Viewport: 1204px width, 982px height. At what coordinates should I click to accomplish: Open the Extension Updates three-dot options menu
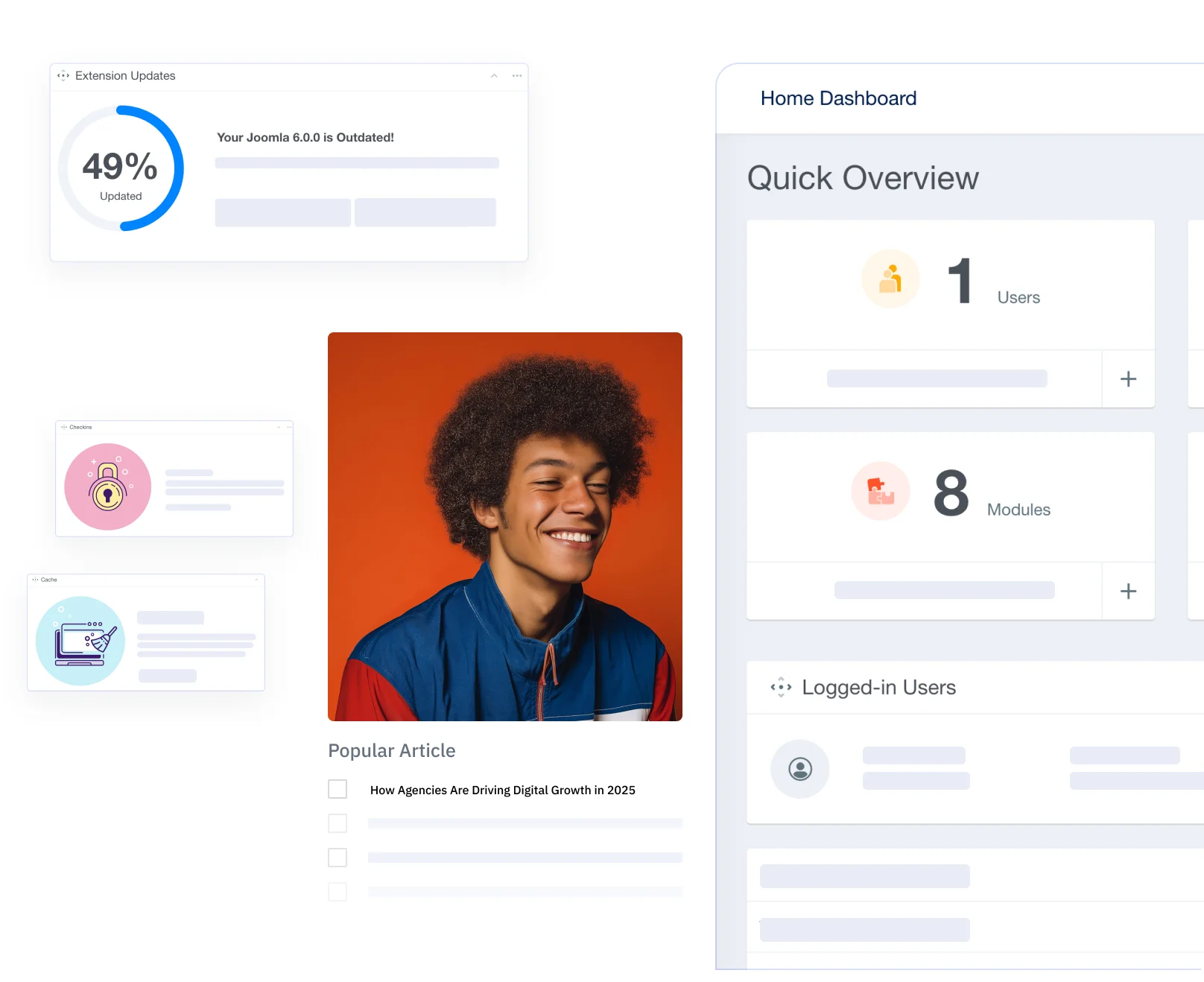point(517,76)
